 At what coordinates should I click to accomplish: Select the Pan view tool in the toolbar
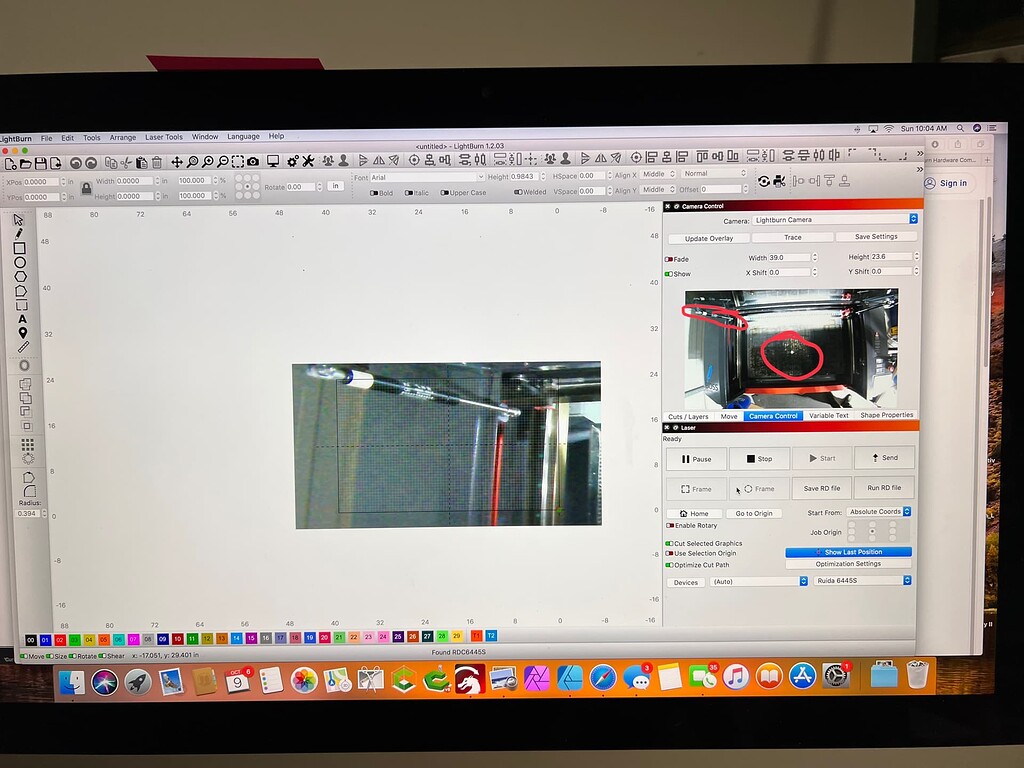click(177, 160)
